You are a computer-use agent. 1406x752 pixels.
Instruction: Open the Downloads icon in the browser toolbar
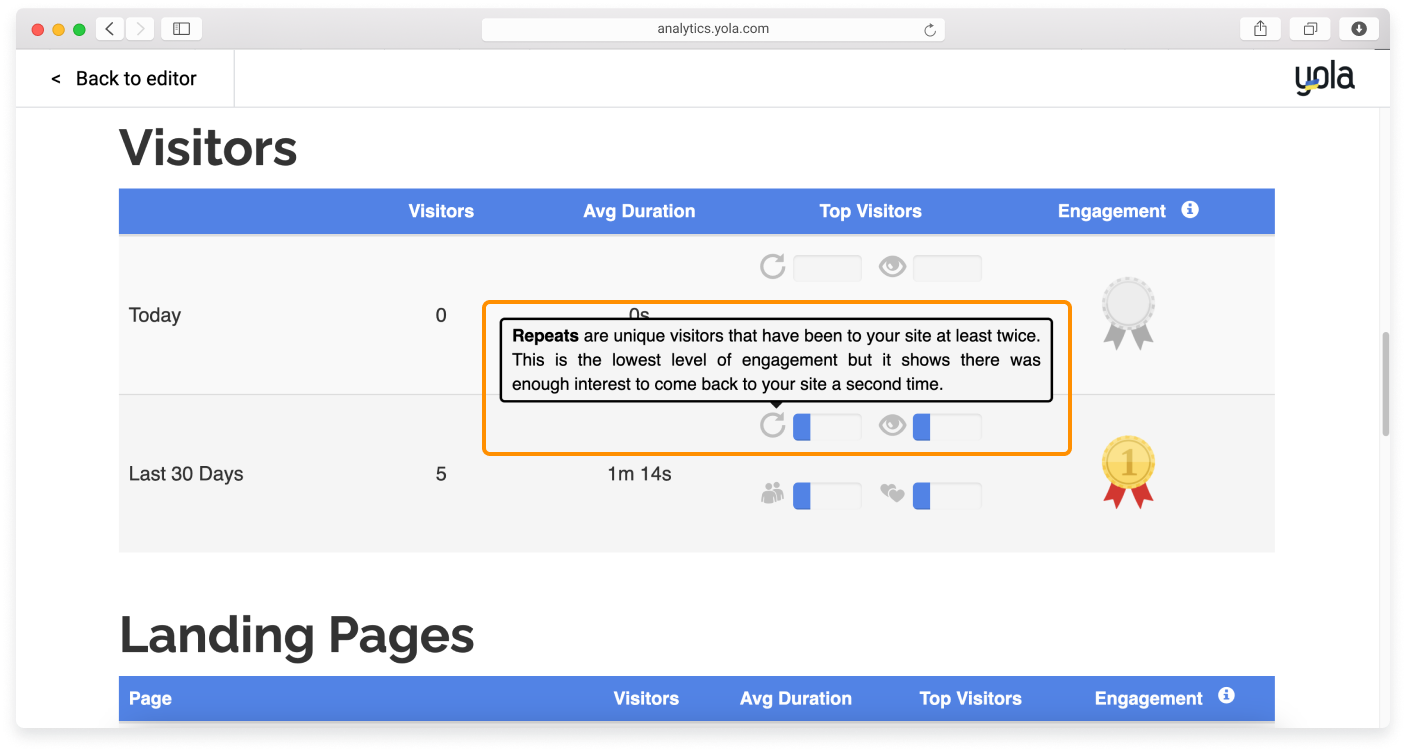pos(1359,28)
